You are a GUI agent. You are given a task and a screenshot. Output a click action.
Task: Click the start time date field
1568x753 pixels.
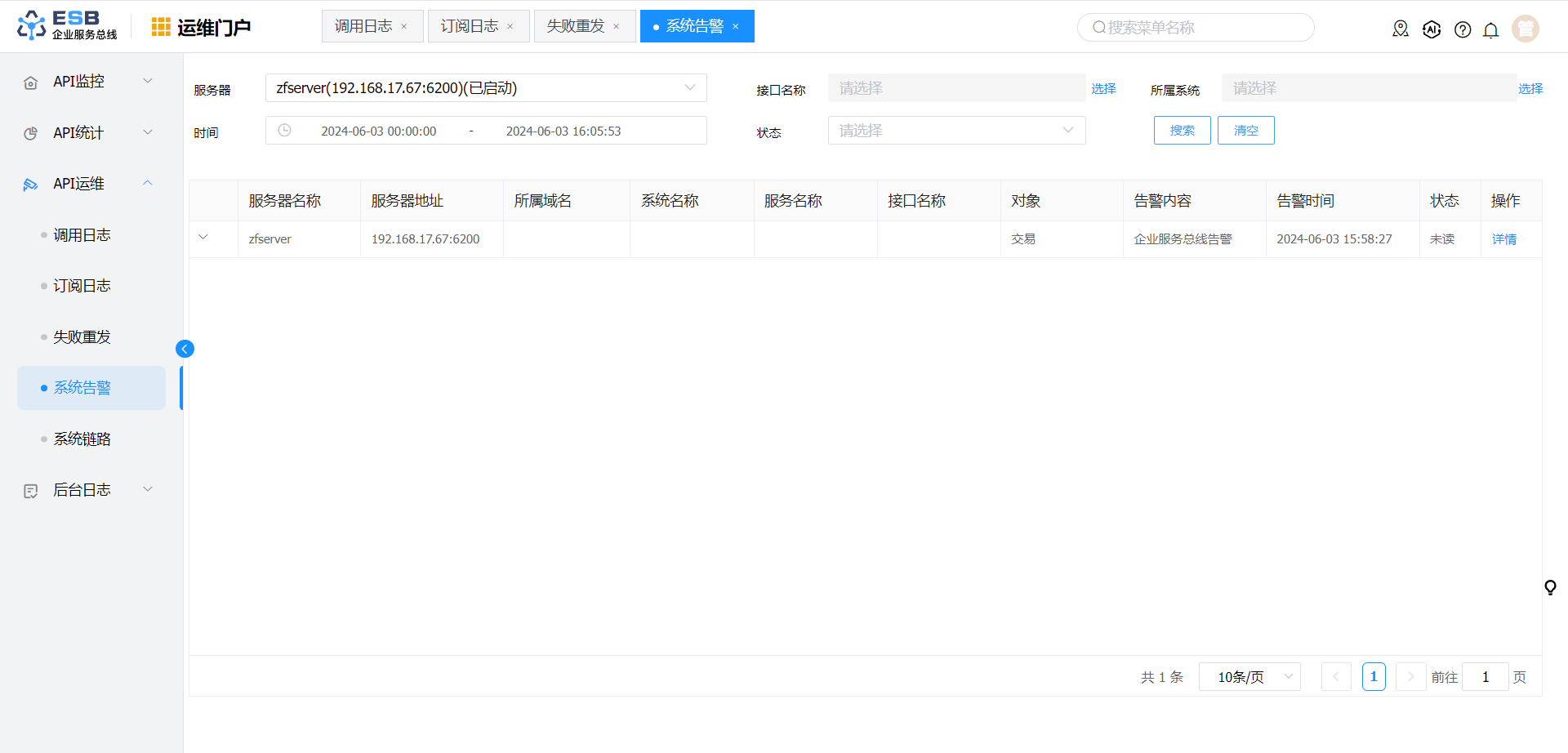click(x=378, y=131)
